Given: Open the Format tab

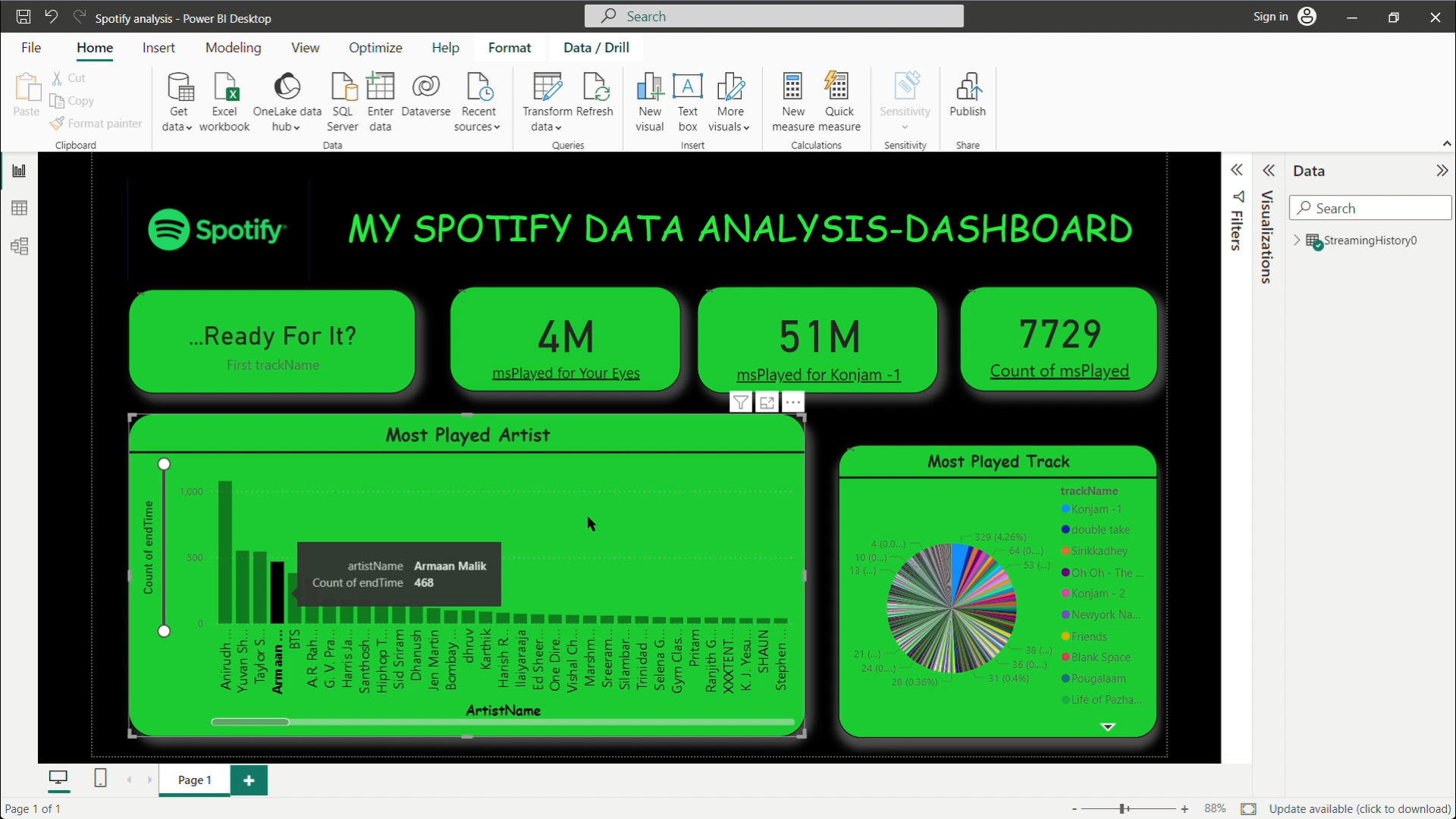Looking at the screenshot, I should tap(510, 48).
